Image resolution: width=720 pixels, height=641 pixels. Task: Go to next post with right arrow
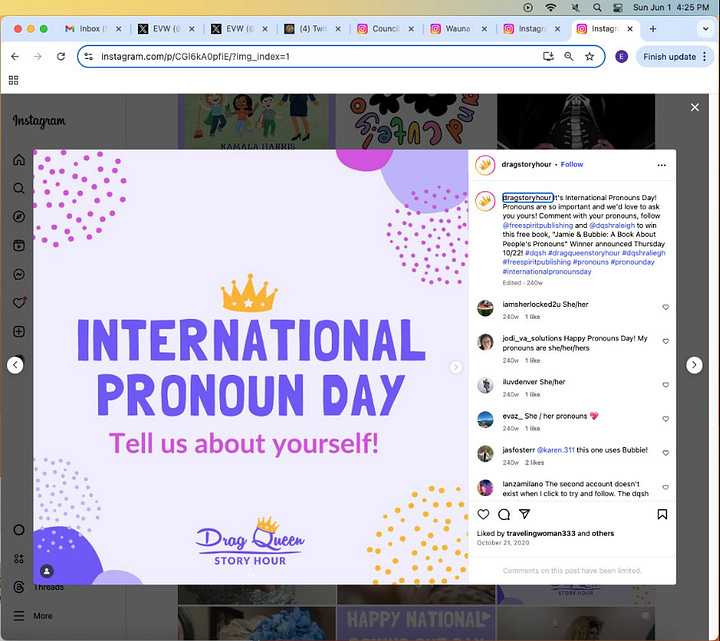[694, 365]
